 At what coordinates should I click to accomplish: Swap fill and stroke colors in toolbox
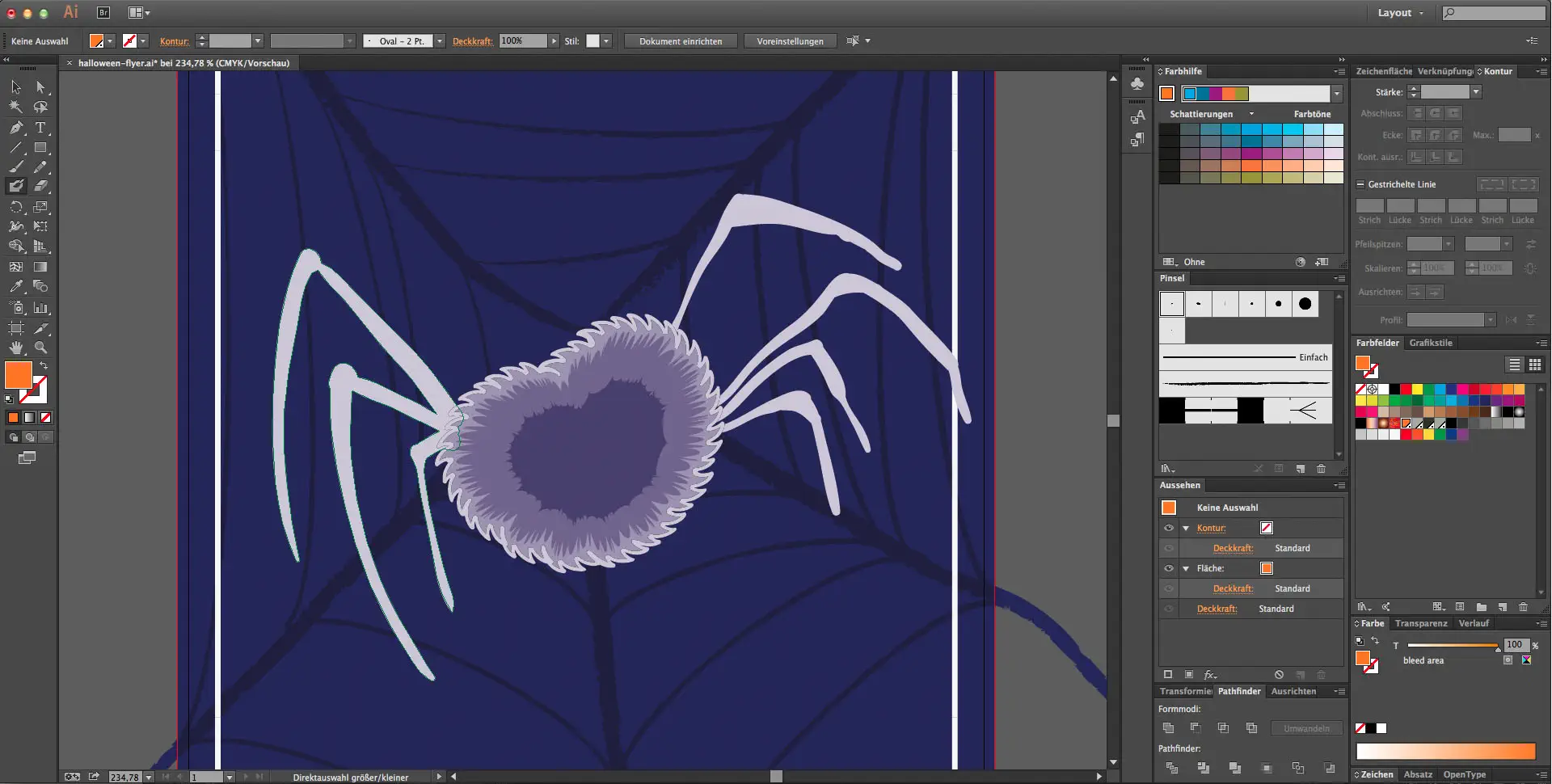point(44,366)
